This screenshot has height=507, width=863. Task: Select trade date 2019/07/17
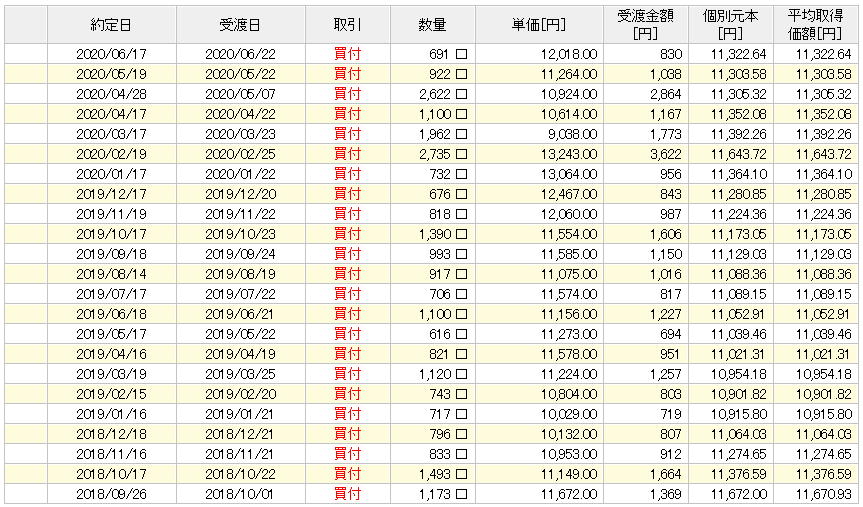(112, 295)
